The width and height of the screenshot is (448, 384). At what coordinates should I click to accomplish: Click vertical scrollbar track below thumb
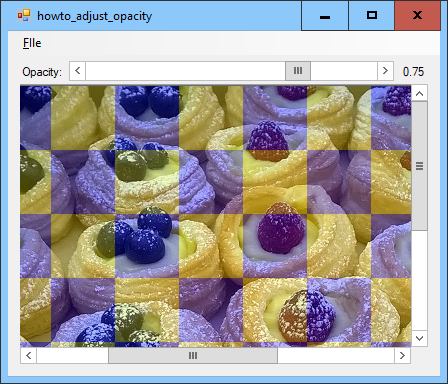[419, 280]
